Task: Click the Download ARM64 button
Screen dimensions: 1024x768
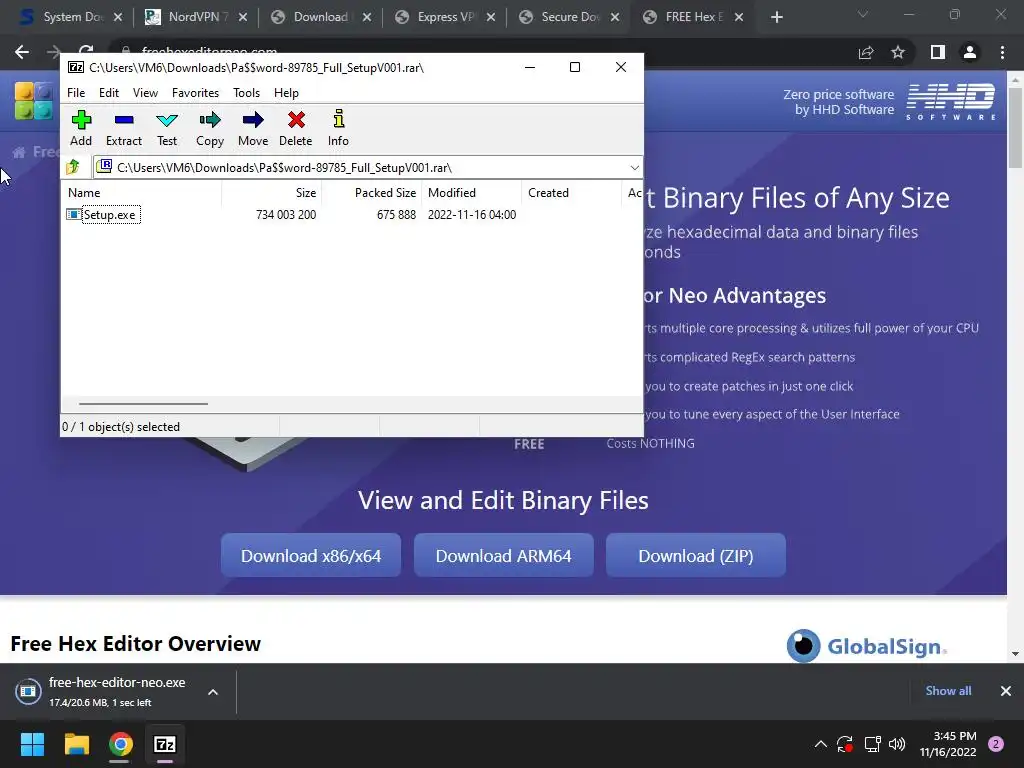Action: (x=504, y=556)
